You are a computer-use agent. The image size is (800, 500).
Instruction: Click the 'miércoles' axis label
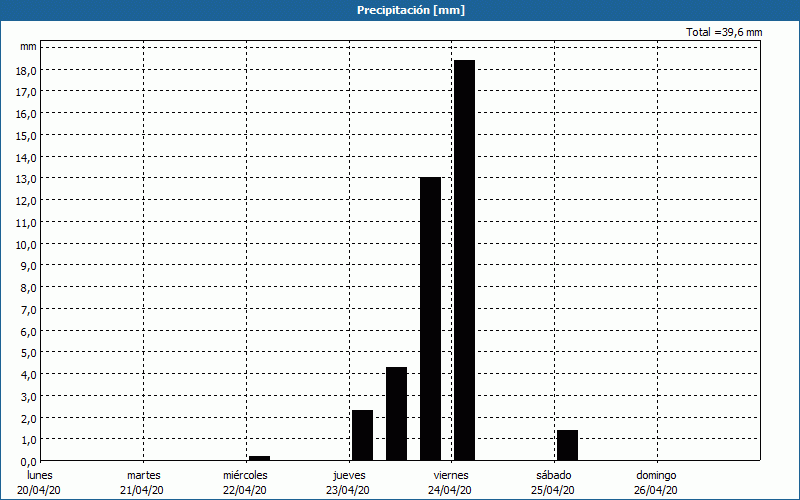click(x=245, y=475)
